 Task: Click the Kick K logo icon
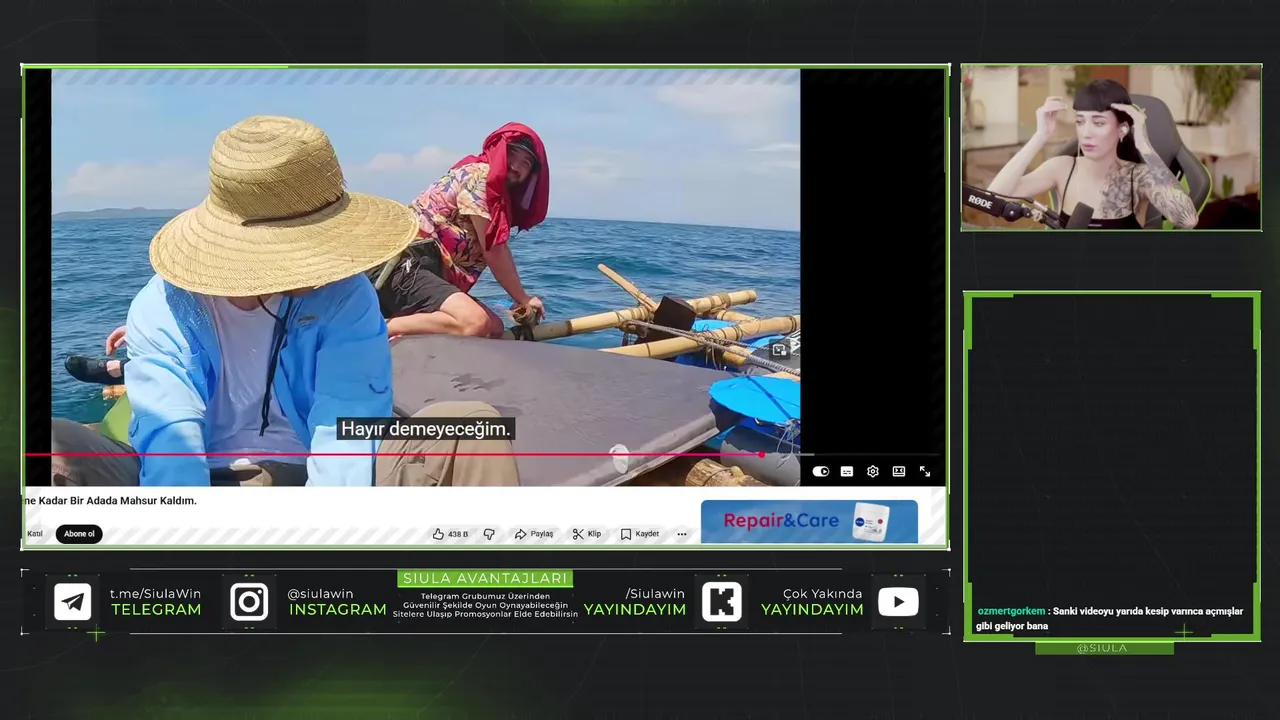tap(722, 602)
